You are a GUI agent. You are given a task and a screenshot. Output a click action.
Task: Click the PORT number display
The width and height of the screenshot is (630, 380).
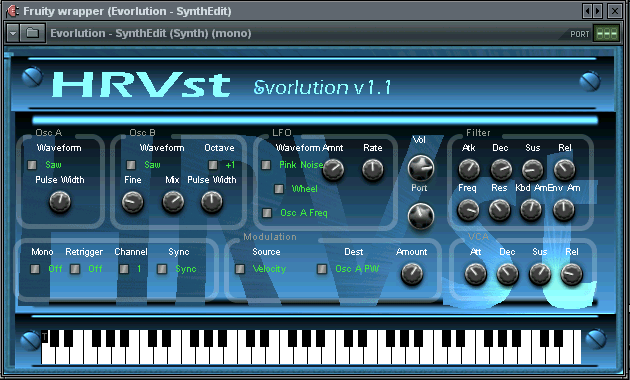(607, 34)
